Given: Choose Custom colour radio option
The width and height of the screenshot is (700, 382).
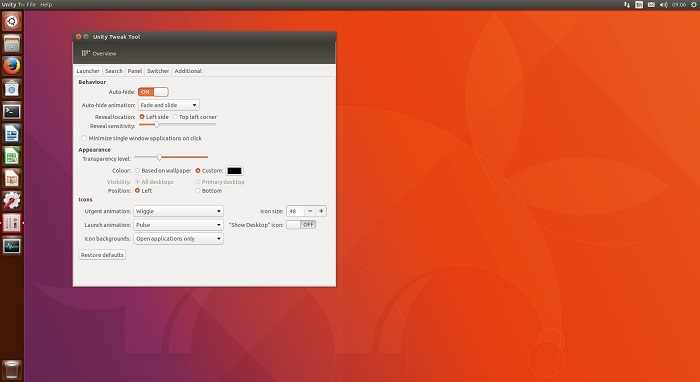Looking at the screenshot, I should tap(209, 170).
